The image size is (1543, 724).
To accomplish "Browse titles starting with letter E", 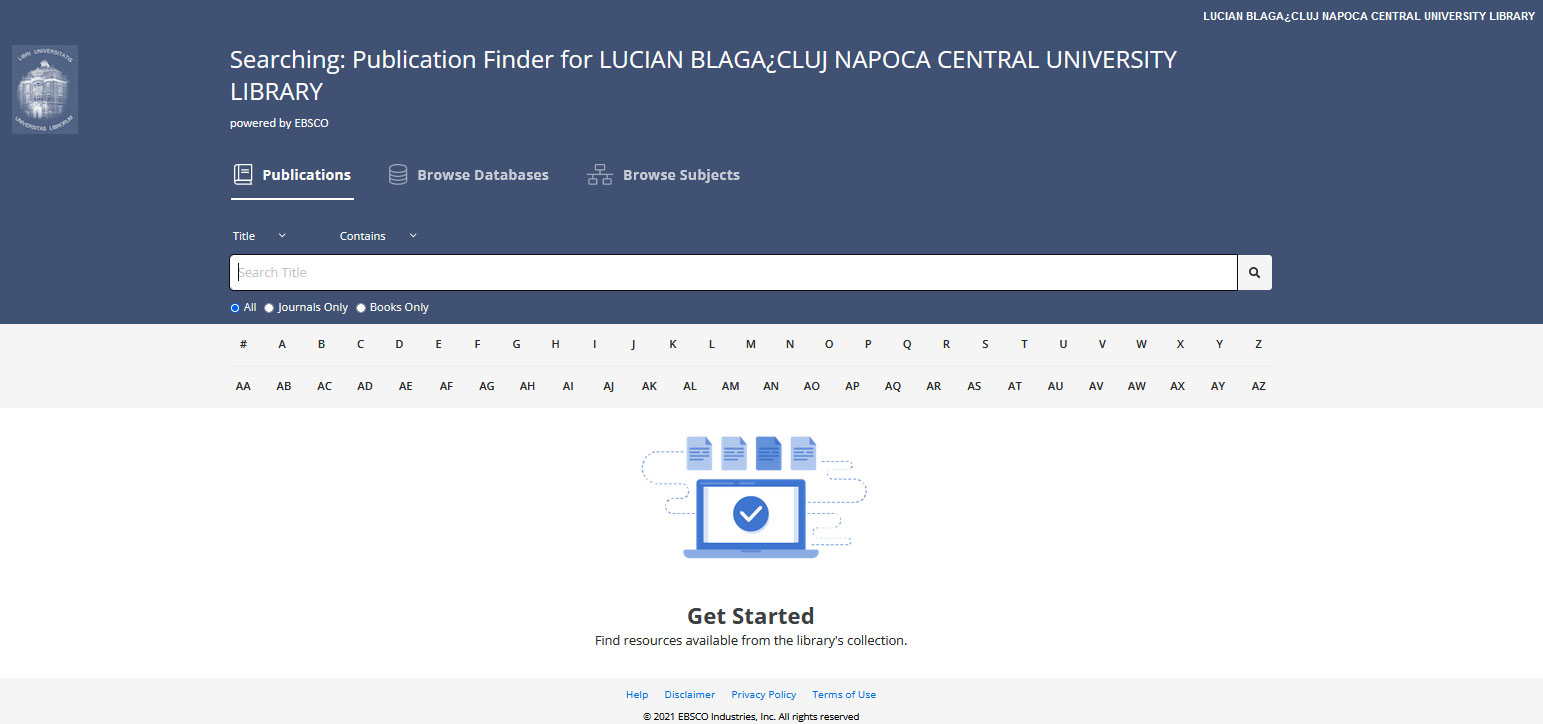I will (438, 344).
